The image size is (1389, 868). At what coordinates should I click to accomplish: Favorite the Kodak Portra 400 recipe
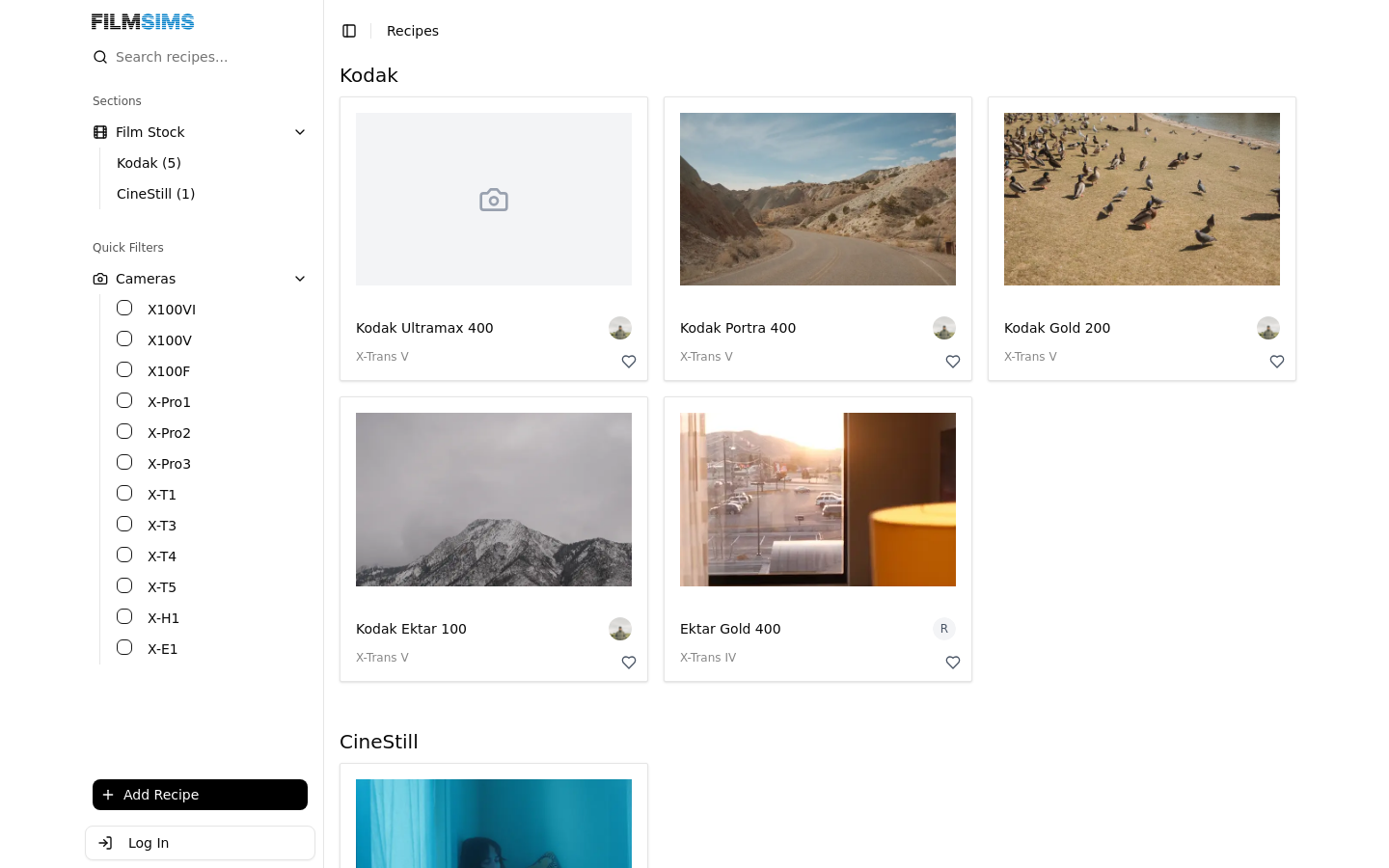click(x=953, y=362)
